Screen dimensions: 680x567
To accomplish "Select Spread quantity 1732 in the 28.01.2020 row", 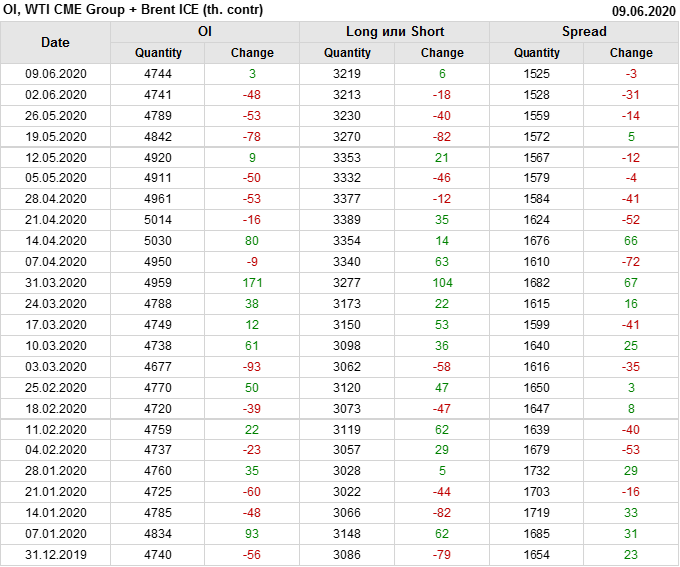I will [537, 471].
